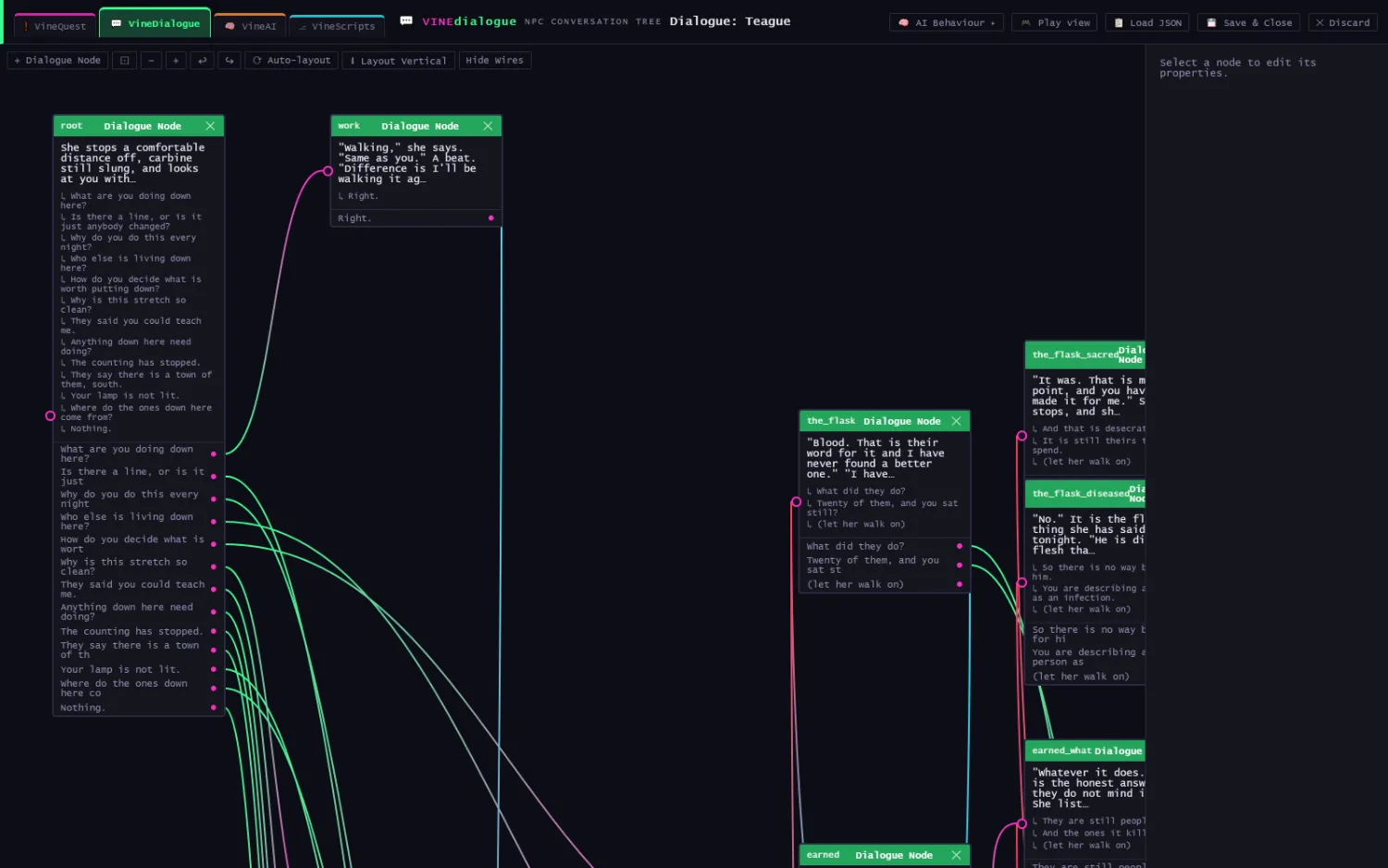Click the root node input port
The width and height of the screenshot is (1388, 868).
[51, 416]
